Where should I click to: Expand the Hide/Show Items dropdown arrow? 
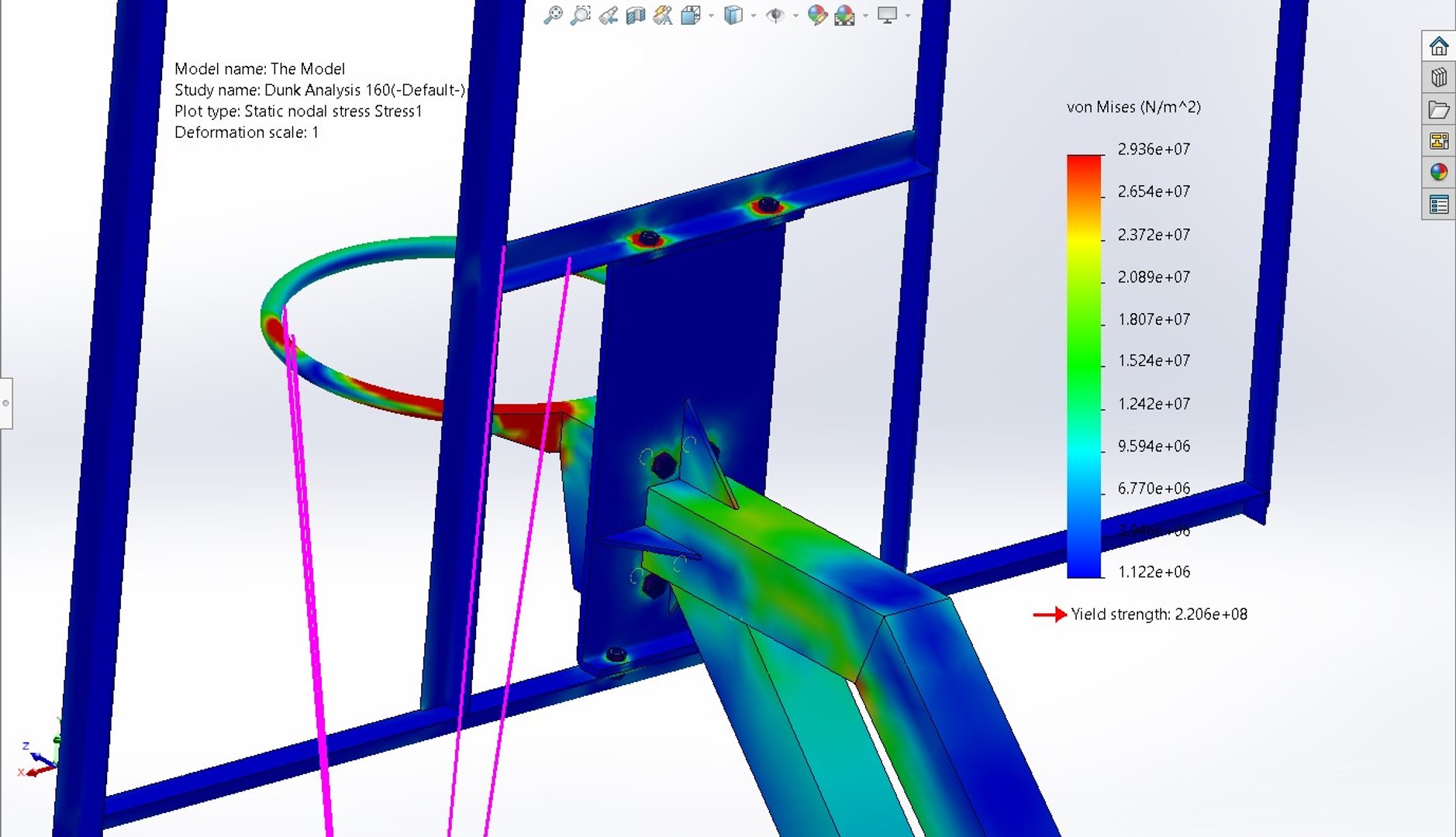click(795, 15)
